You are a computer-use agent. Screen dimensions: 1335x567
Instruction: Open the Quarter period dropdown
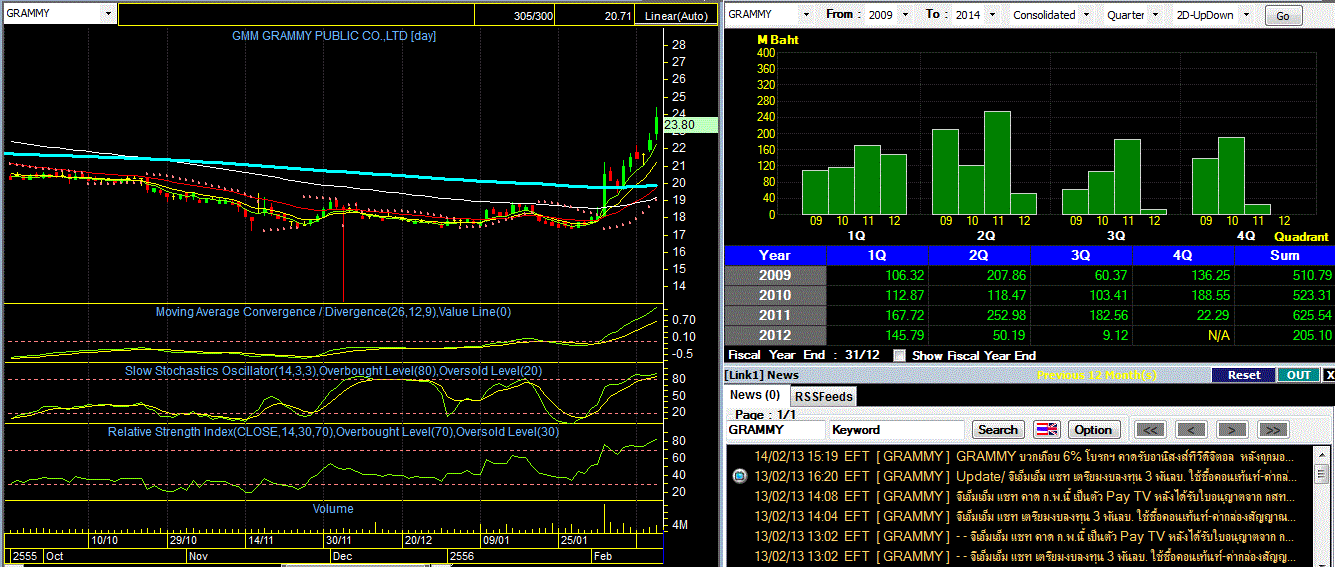click(1156, 15)
